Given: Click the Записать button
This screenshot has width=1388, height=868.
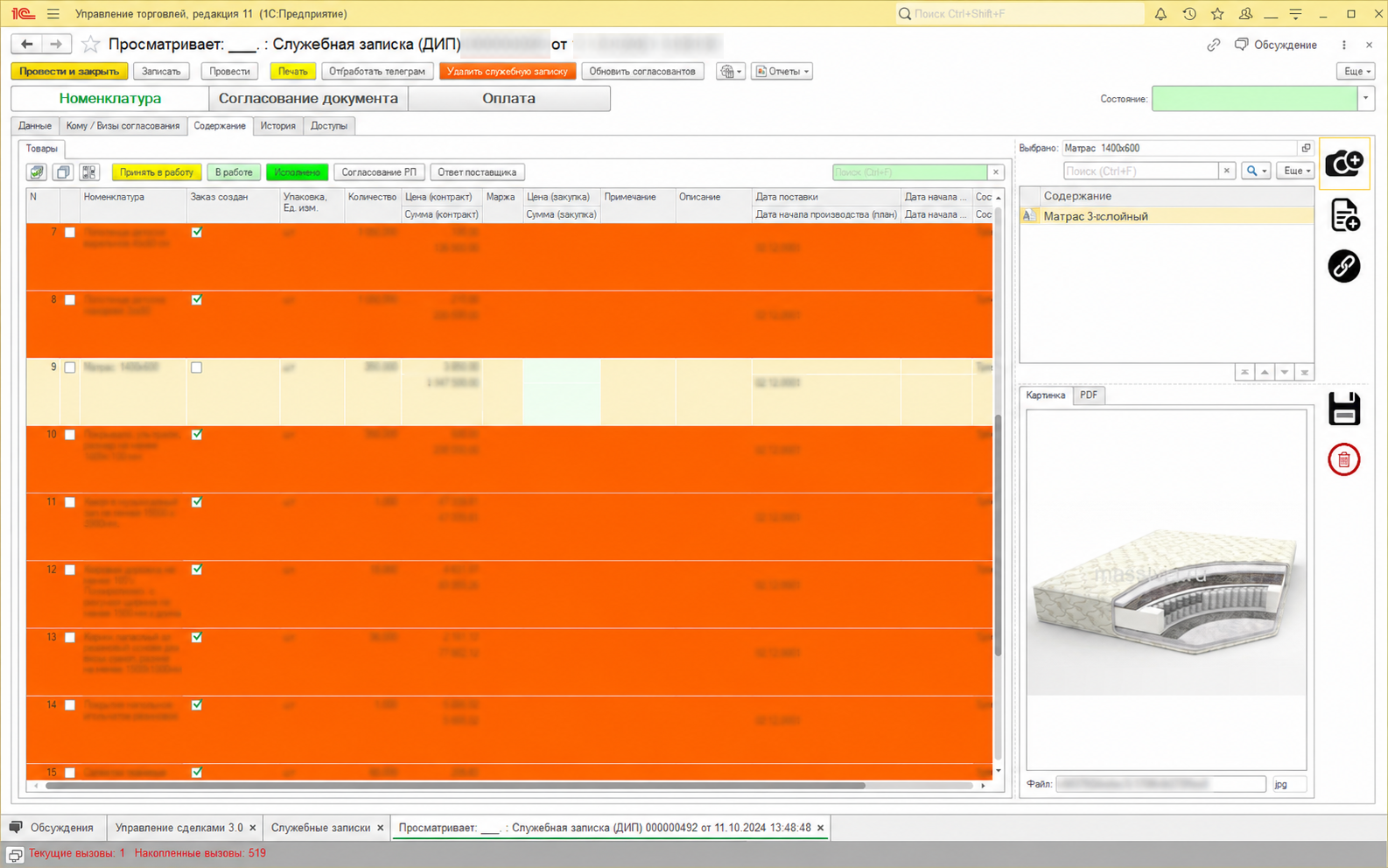Looking at the screenshot, I should pyautogui.click(x=162, y=72).
